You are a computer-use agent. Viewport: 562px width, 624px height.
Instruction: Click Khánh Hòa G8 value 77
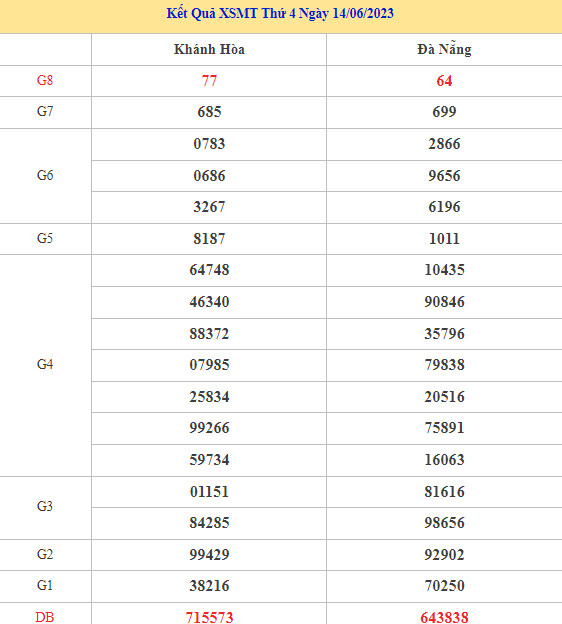209,81
